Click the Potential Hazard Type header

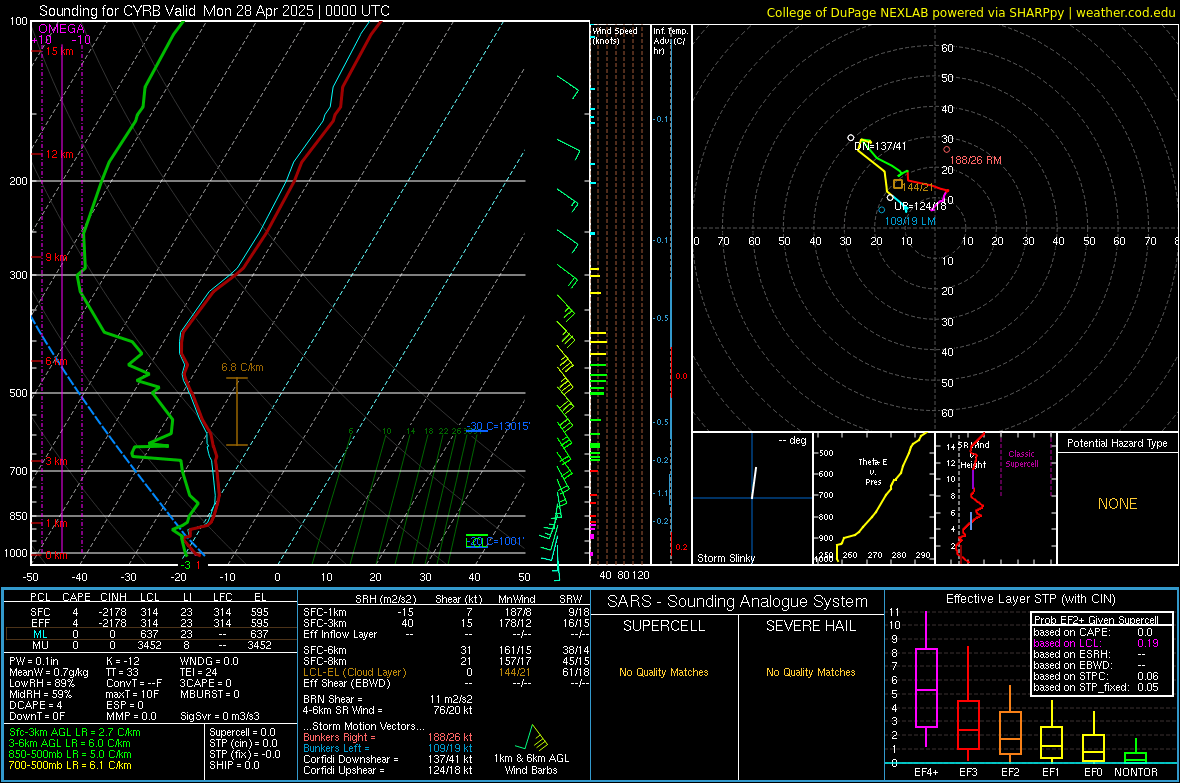[1118, 443]
